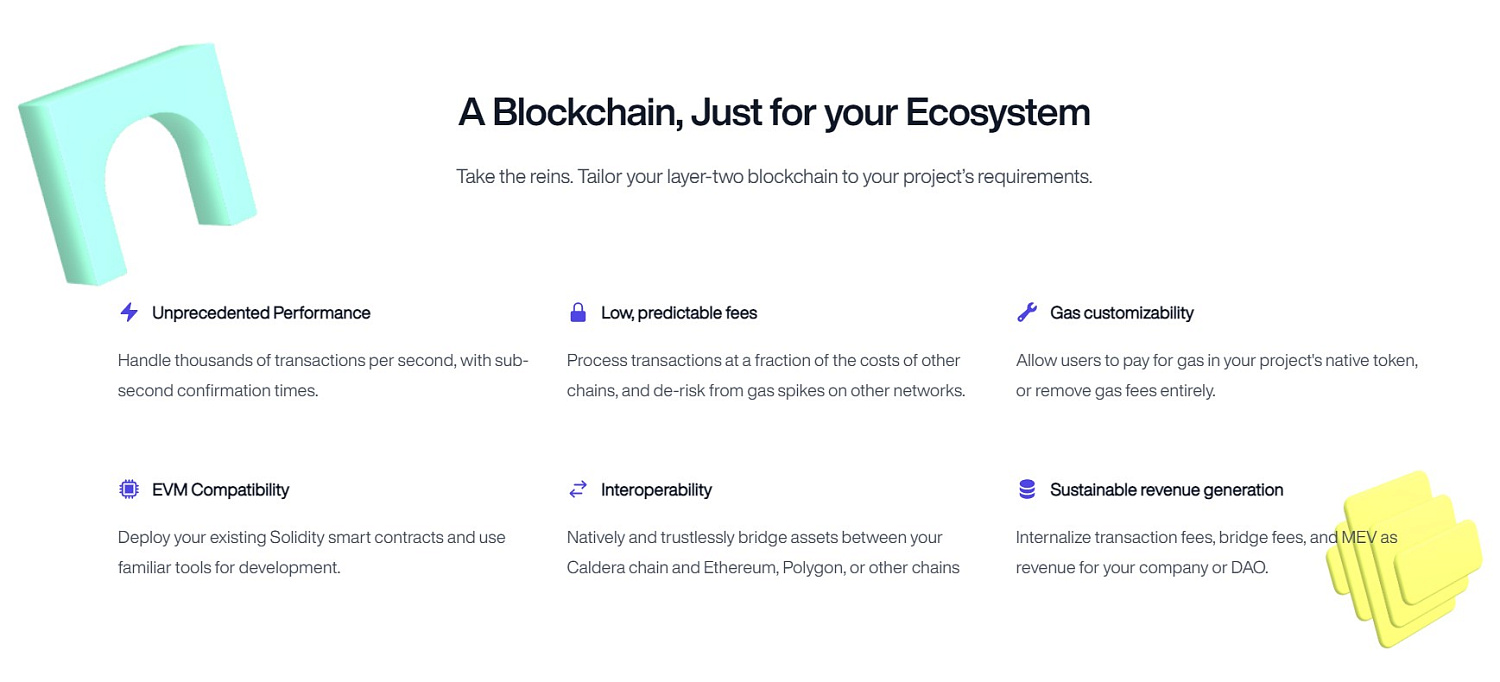The height and width of the screenshot is (682, 1500).
Task: Select the Sustainable revenue generation heading
Action: point(1166,490)
